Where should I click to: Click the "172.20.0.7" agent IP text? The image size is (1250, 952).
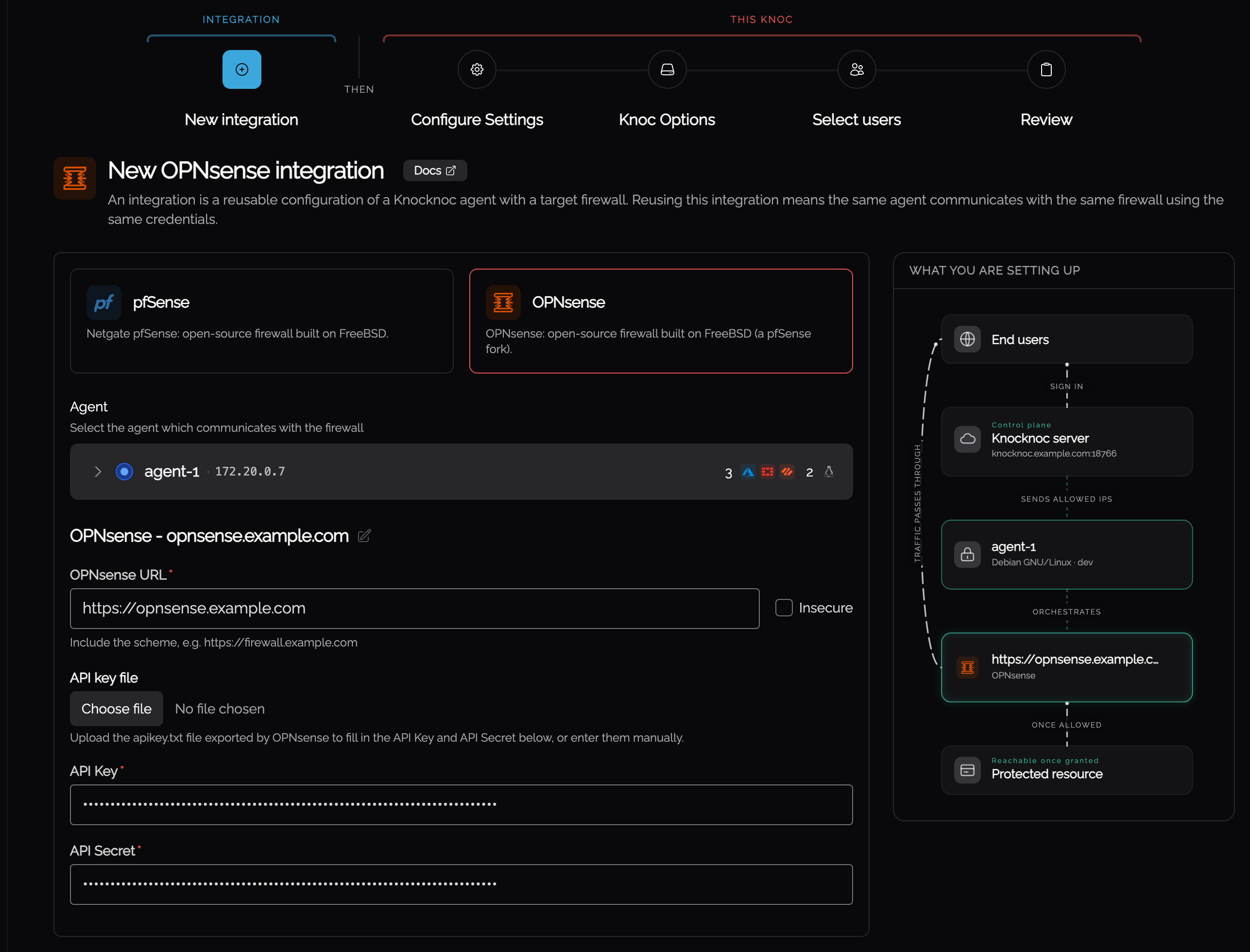(250, 472)
